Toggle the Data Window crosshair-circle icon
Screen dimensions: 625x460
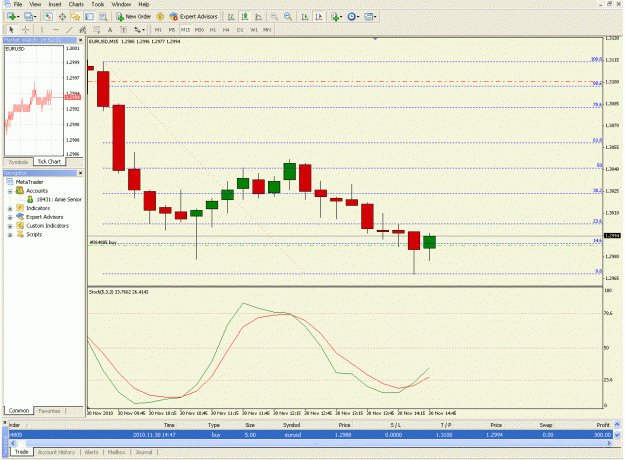pos(62,16)
